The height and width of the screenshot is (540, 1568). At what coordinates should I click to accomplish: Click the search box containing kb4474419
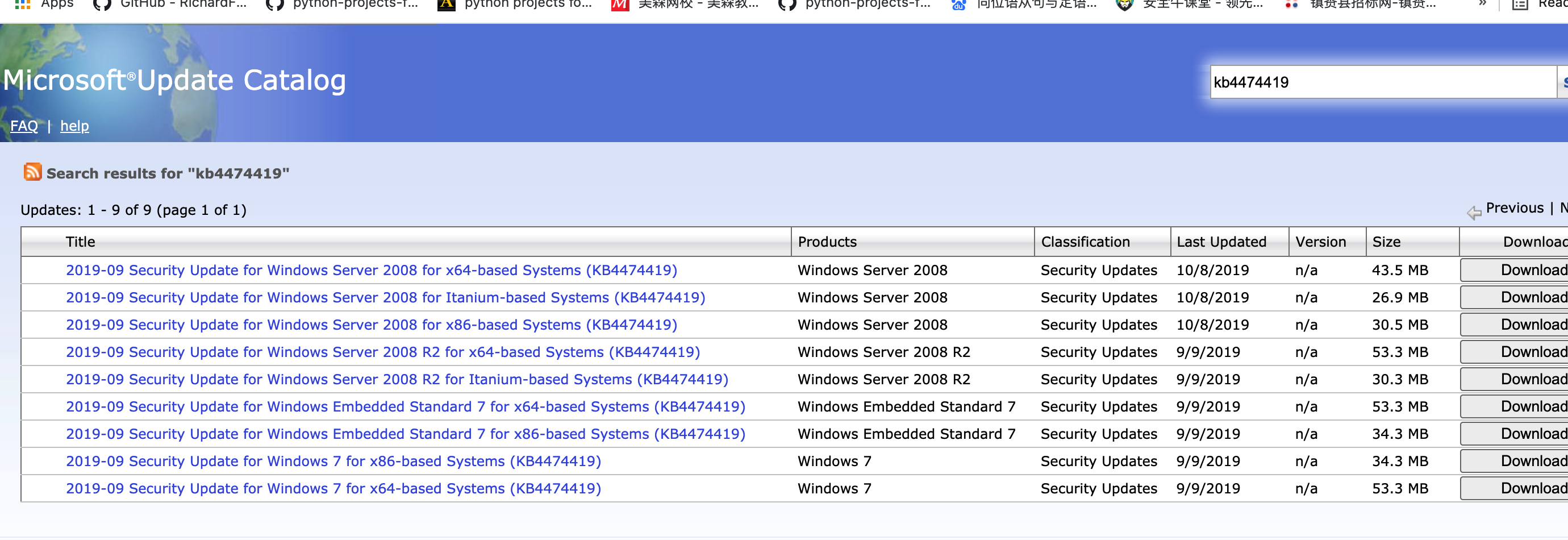pos(1383,82)
